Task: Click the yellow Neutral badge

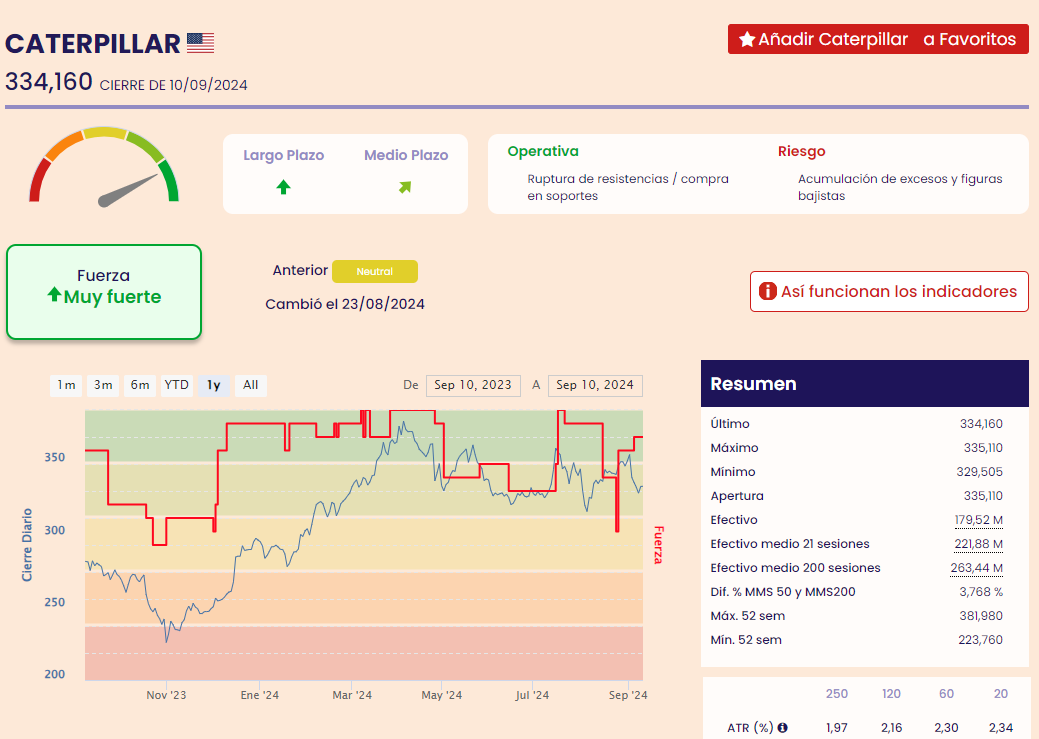Action: (375, 271)
